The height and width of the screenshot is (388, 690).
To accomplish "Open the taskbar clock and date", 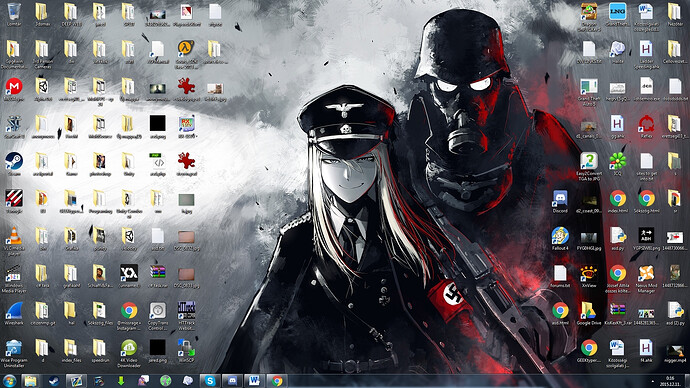I will pos(670,381).
